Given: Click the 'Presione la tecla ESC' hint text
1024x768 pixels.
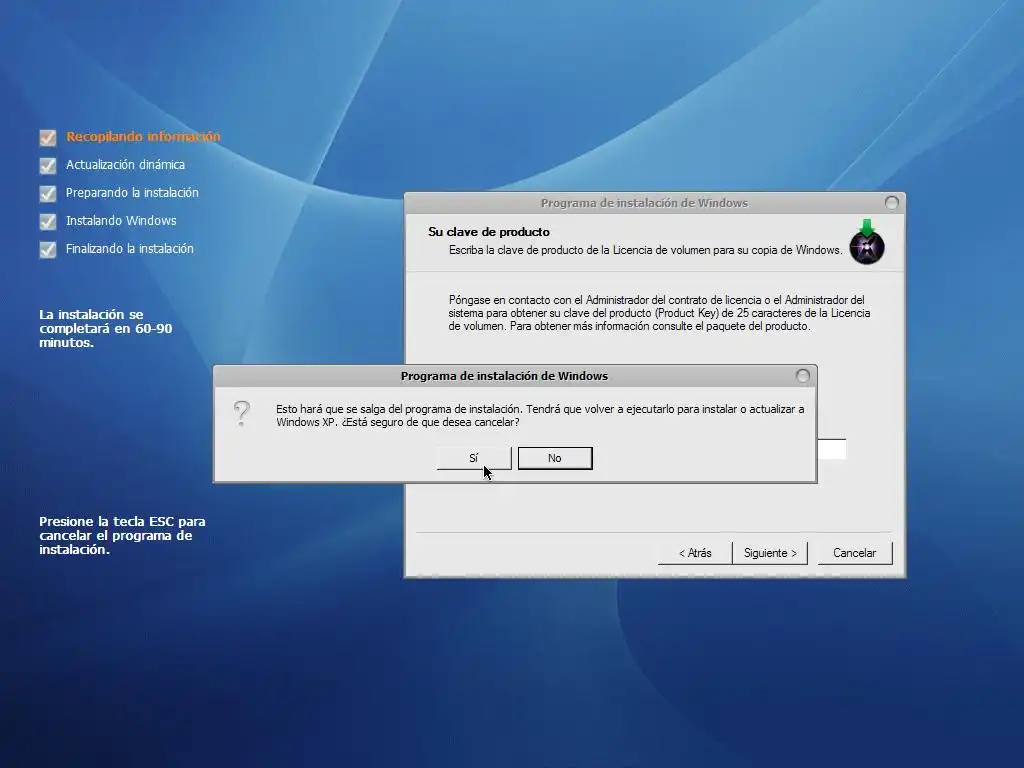Looking at the screenshot, I should pyautogui.click(x=122, y=536).
